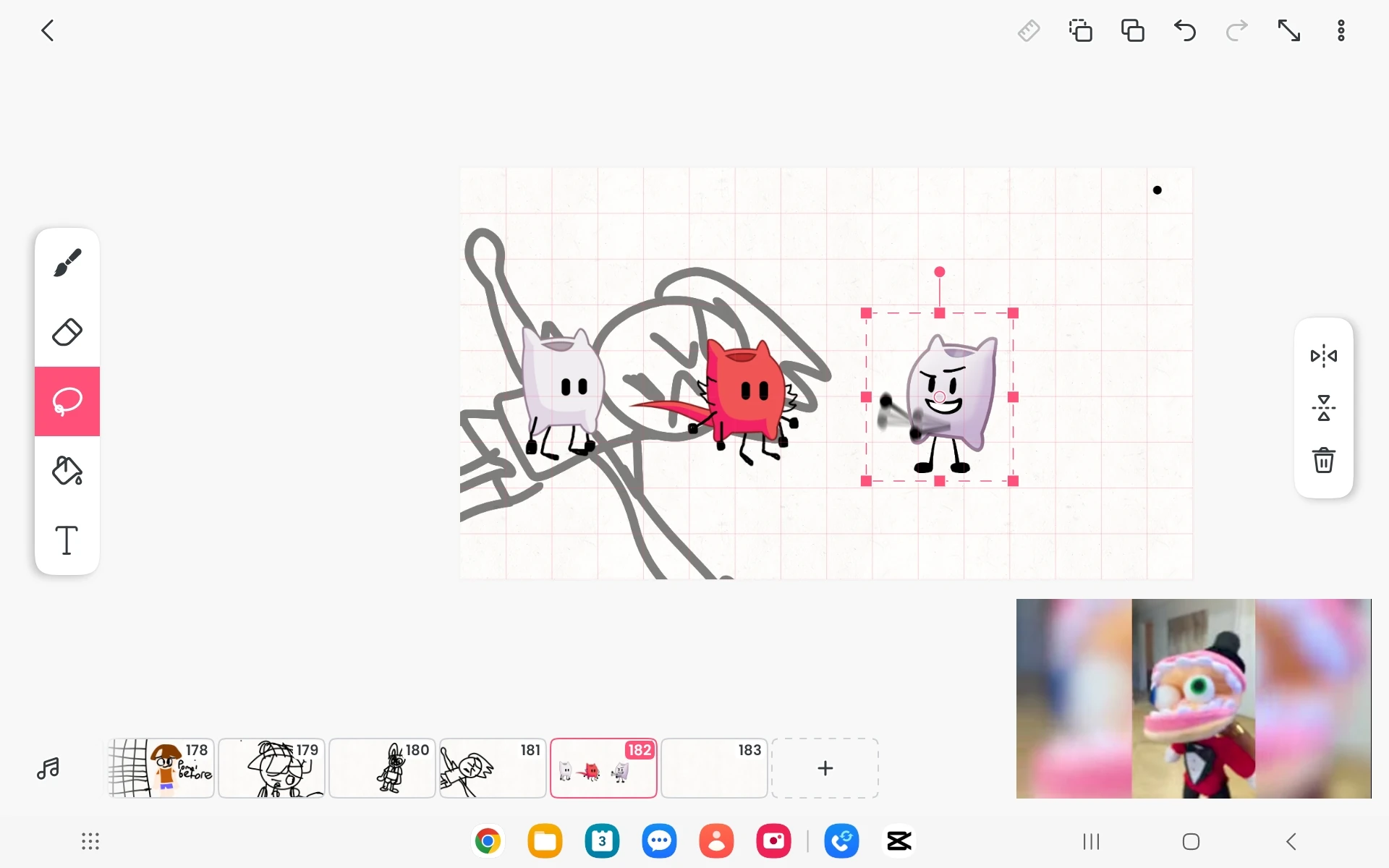
Task: Click the paste layers icon
Action: click(x=1132, y=31)
